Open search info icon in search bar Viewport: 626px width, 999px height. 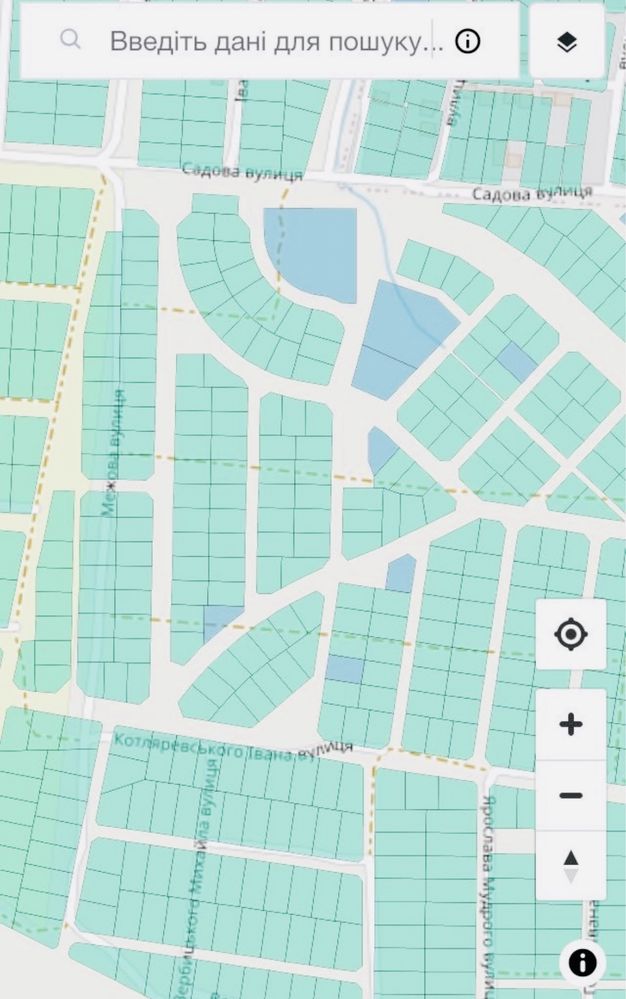467,42
